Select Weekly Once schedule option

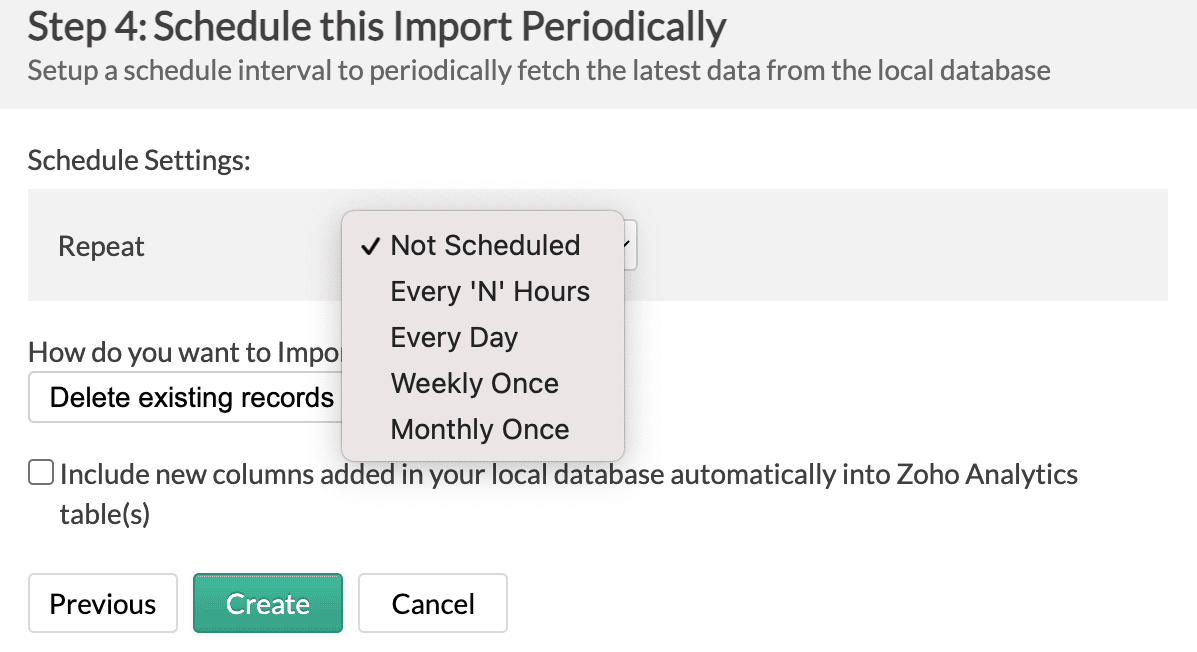tap(474, 383)
